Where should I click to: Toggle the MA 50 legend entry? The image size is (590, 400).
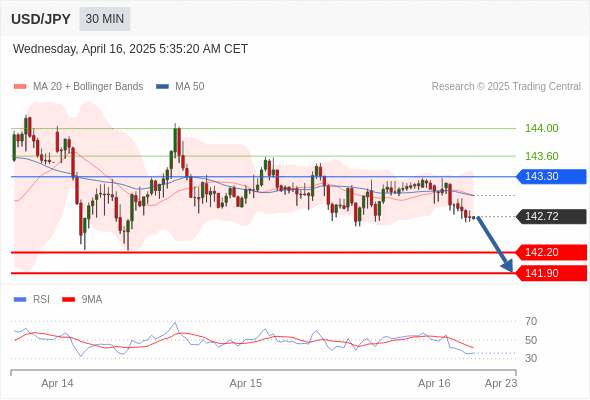tap(180, 87)
